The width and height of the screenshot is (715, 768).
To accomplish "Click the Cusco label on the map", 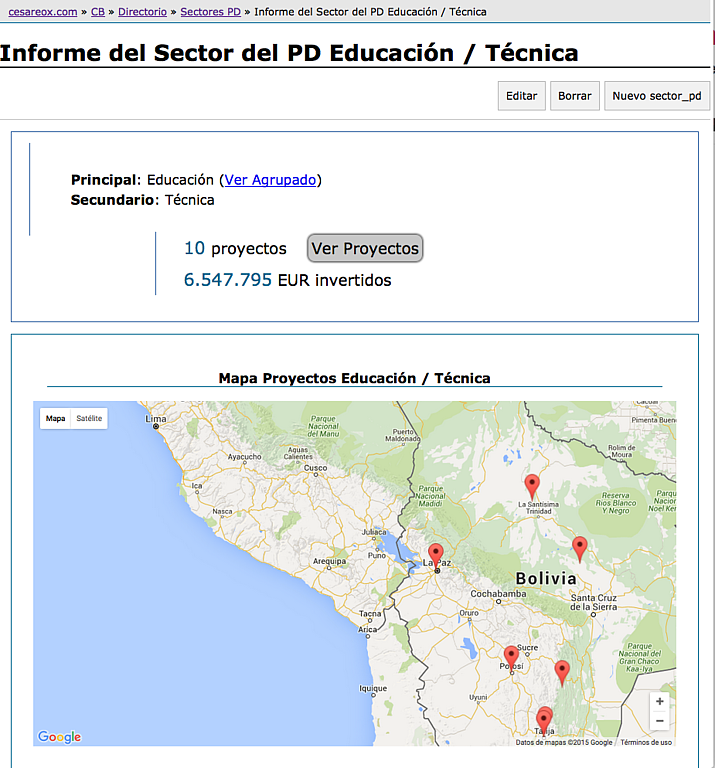I will point(315,468).
